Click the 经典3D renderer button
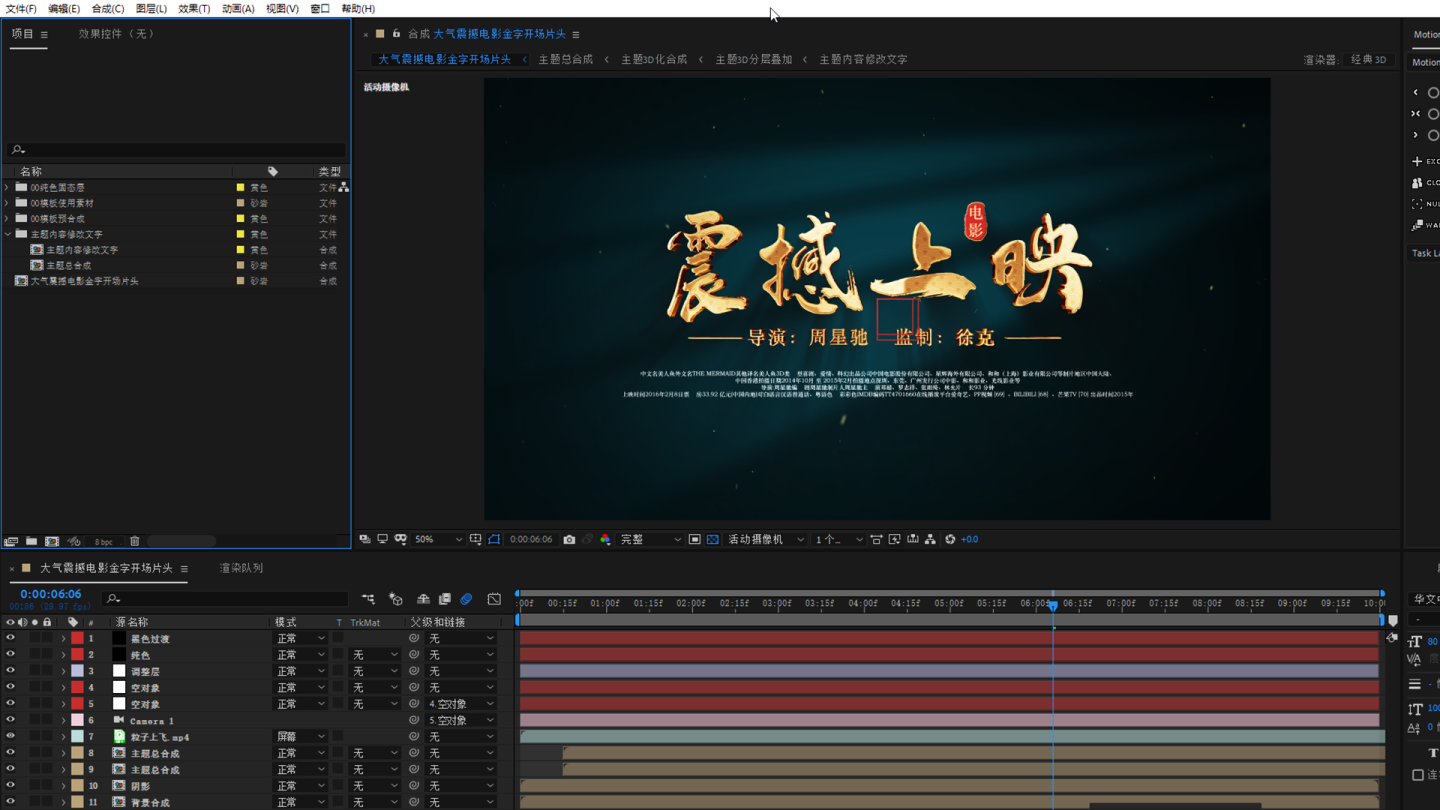The height and width of the screenshot is (810, 1440). click(1369, 59)
